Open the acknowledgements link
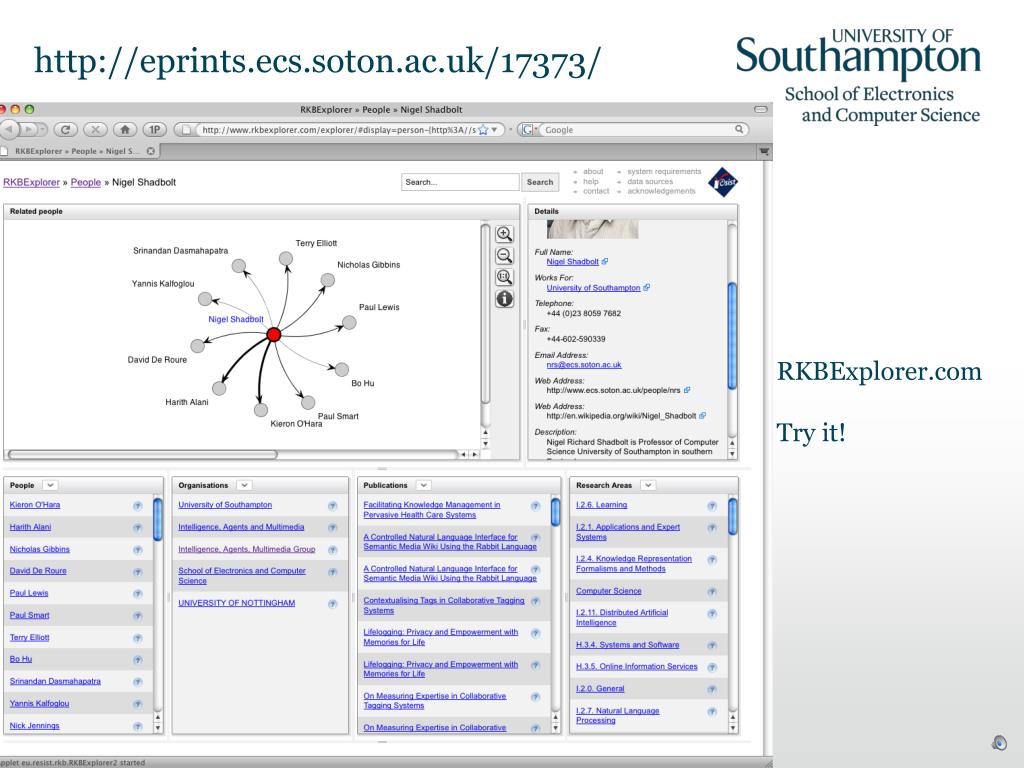 [661, 191]
